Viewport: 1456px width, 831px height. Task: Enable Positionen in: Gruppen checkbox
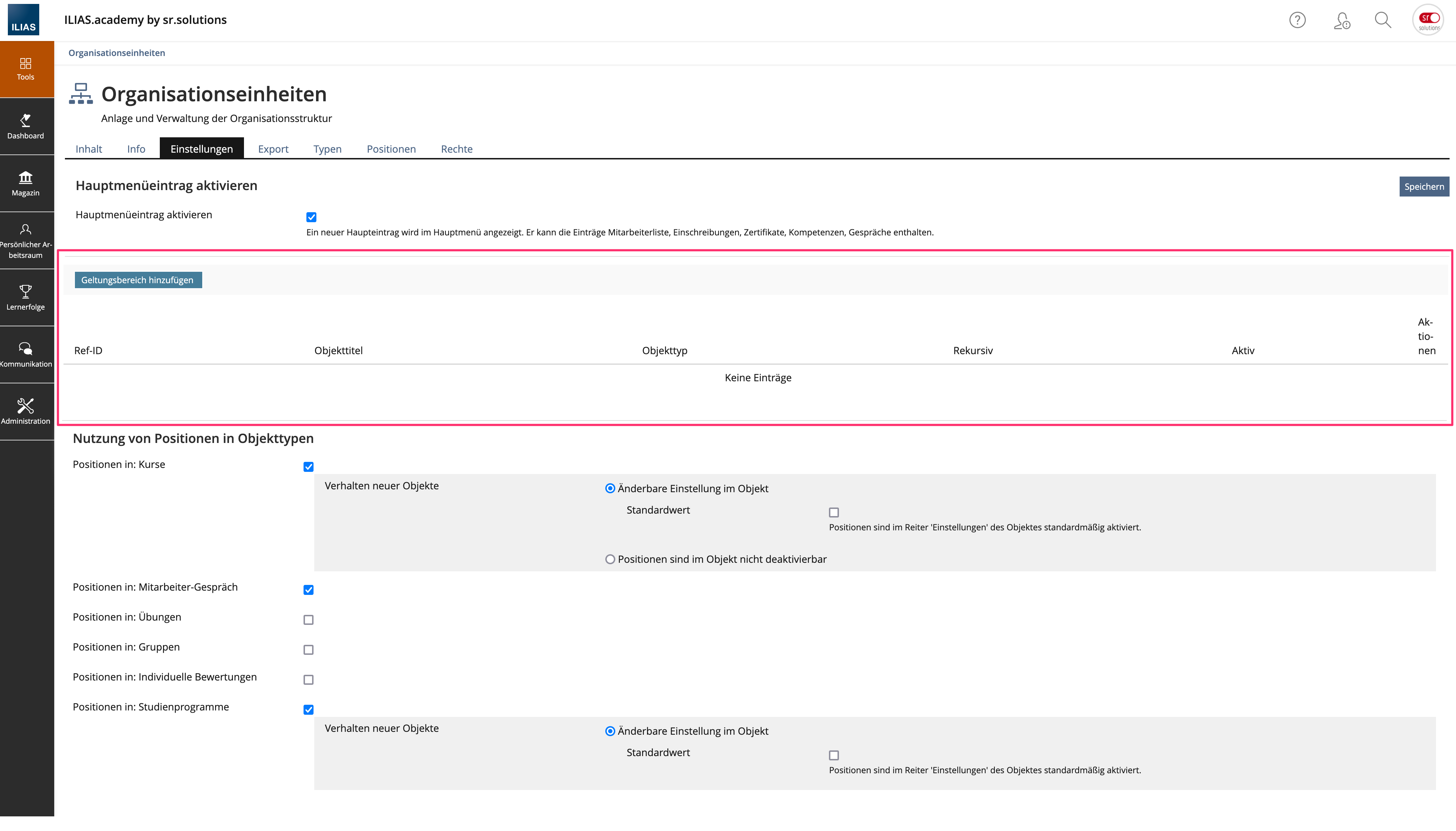point(308,649)
